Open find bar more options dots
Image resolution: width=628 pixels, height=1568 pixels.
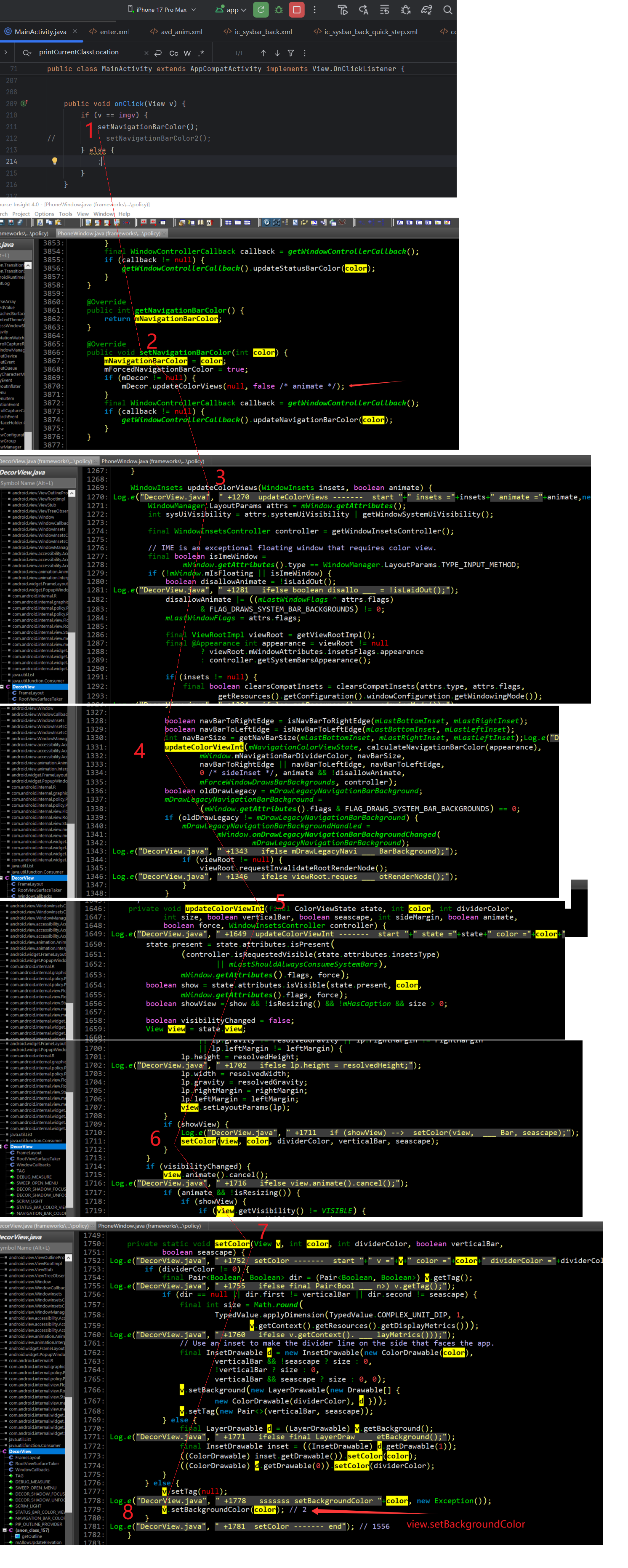click(x=304, y=53)
